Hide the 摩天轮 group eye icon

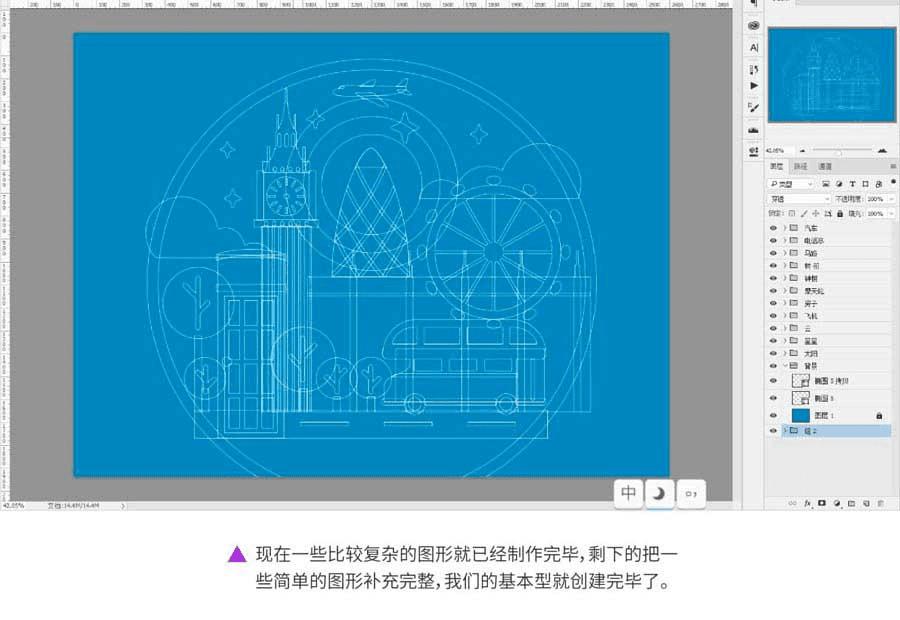[x=773, y=291]
